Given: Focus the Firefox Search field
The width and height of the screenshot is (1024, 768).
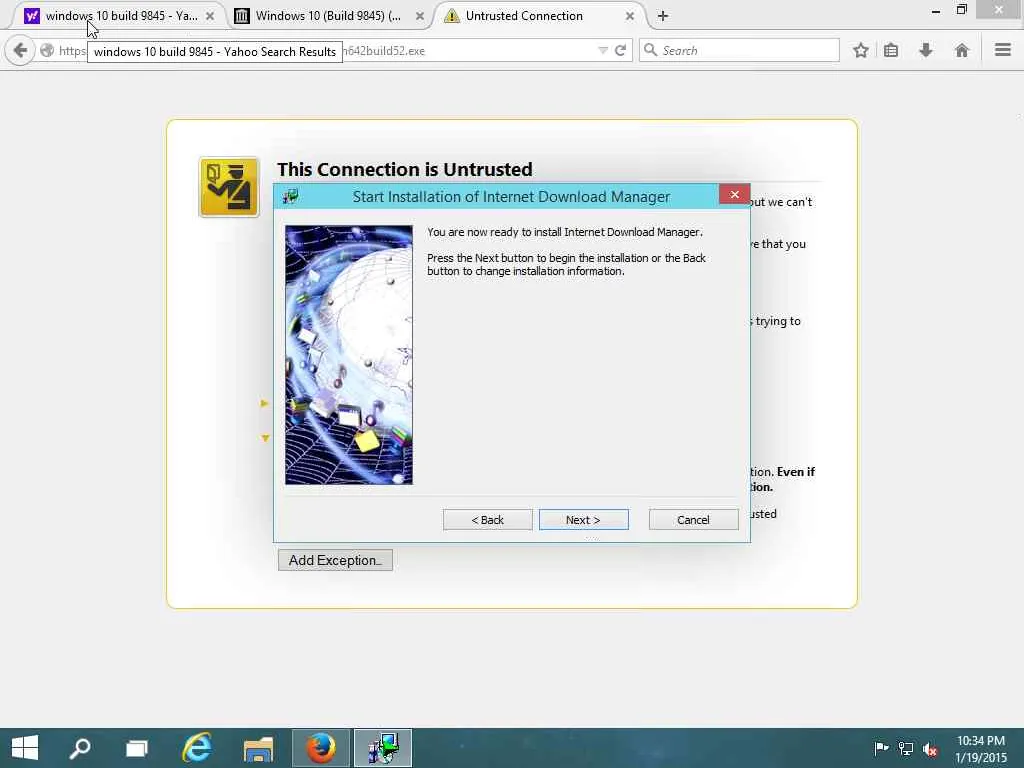Looking at the screenshot, I should click(739, 50).
